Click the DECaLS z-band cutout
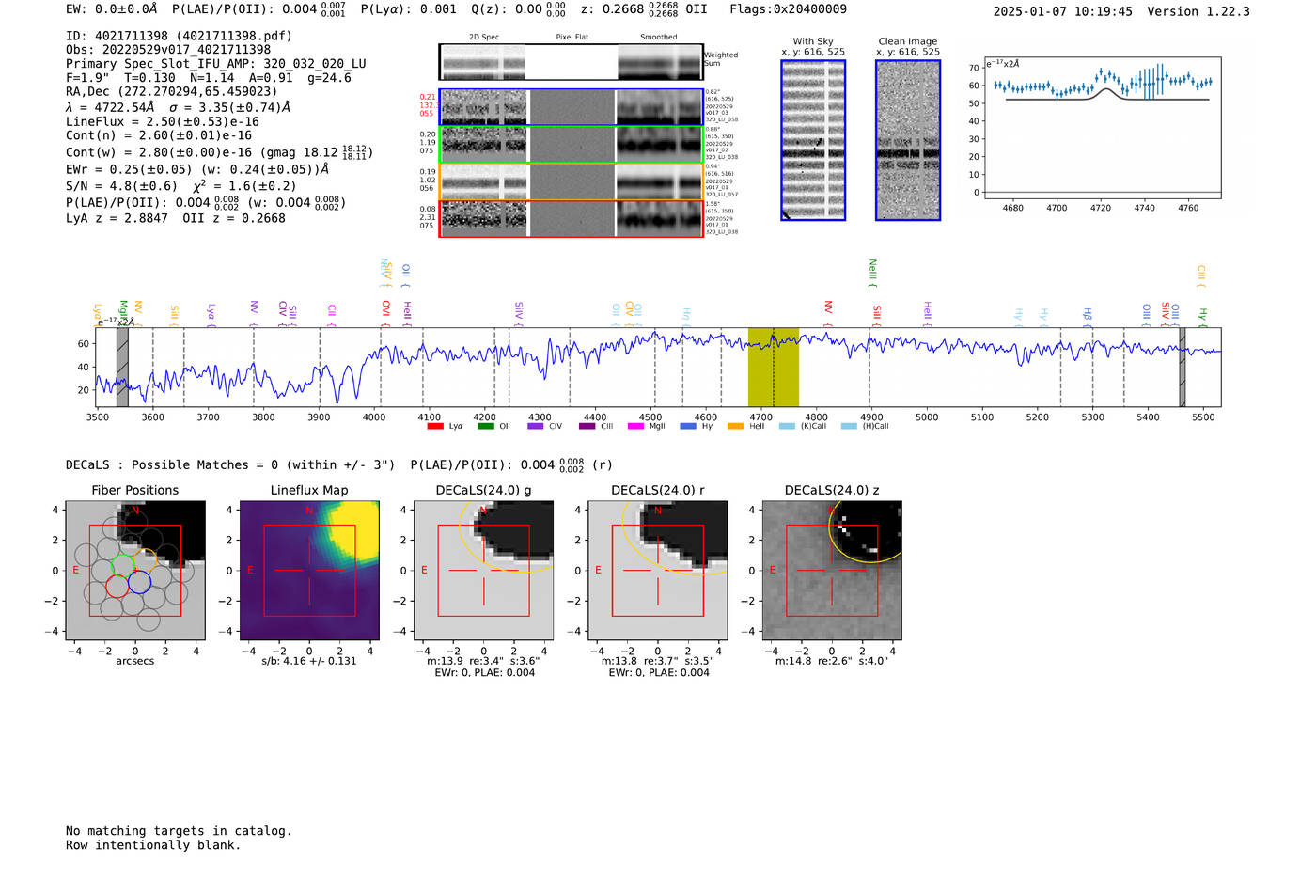The image size is (1316, 896). (x=831, y=571)
